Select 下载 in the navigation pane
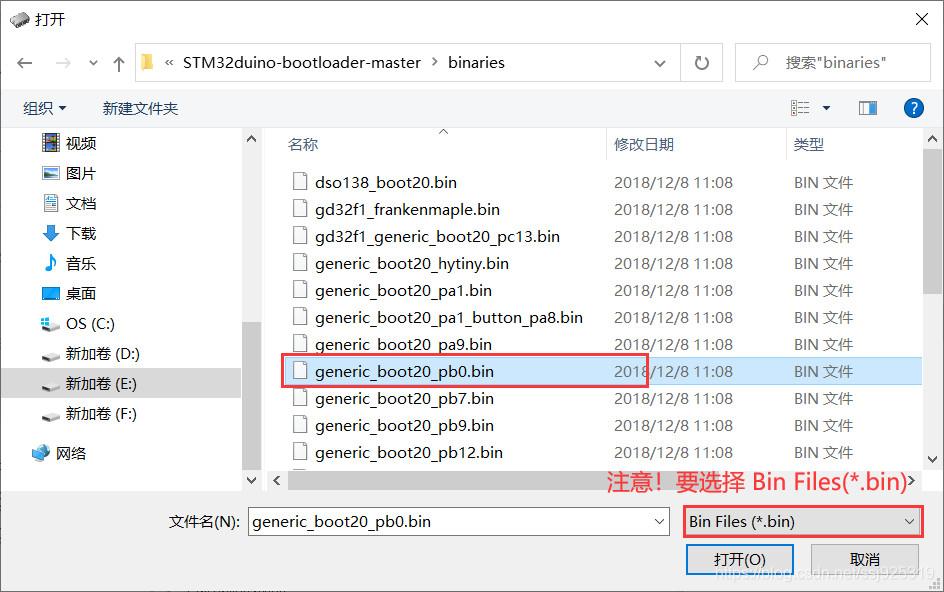This screenshot has width=944, height=592. pos(81,234)
